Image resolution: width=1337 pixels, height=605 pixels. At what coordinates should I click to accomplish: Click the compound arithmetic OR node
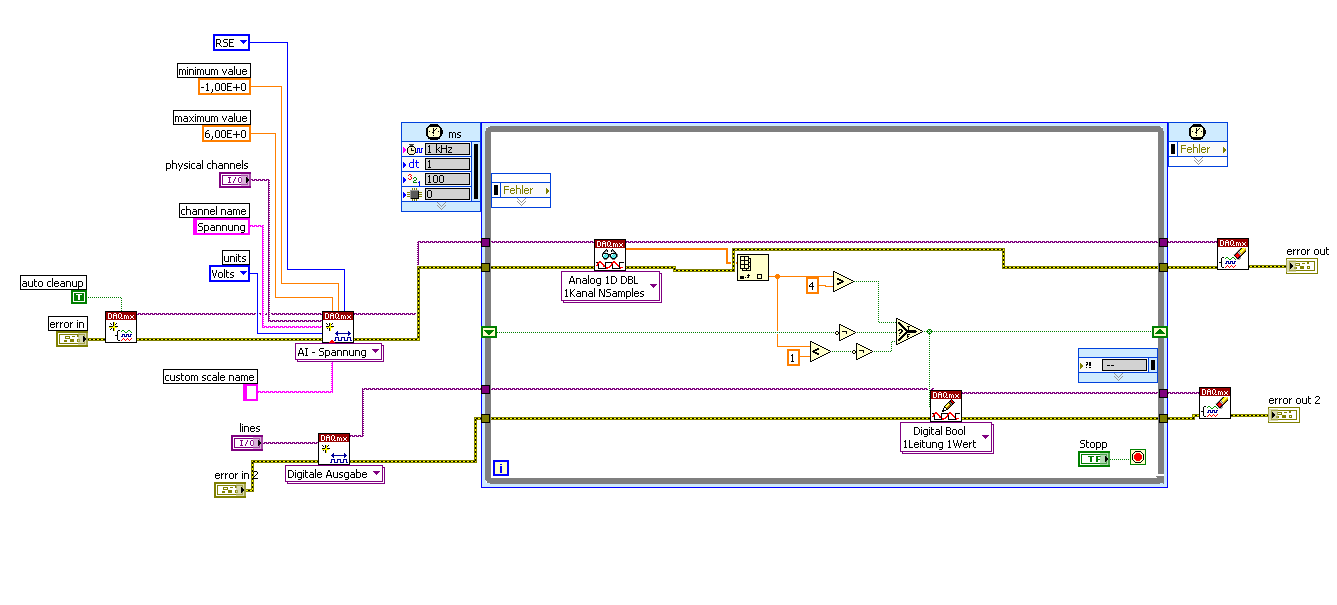point(906,332)
